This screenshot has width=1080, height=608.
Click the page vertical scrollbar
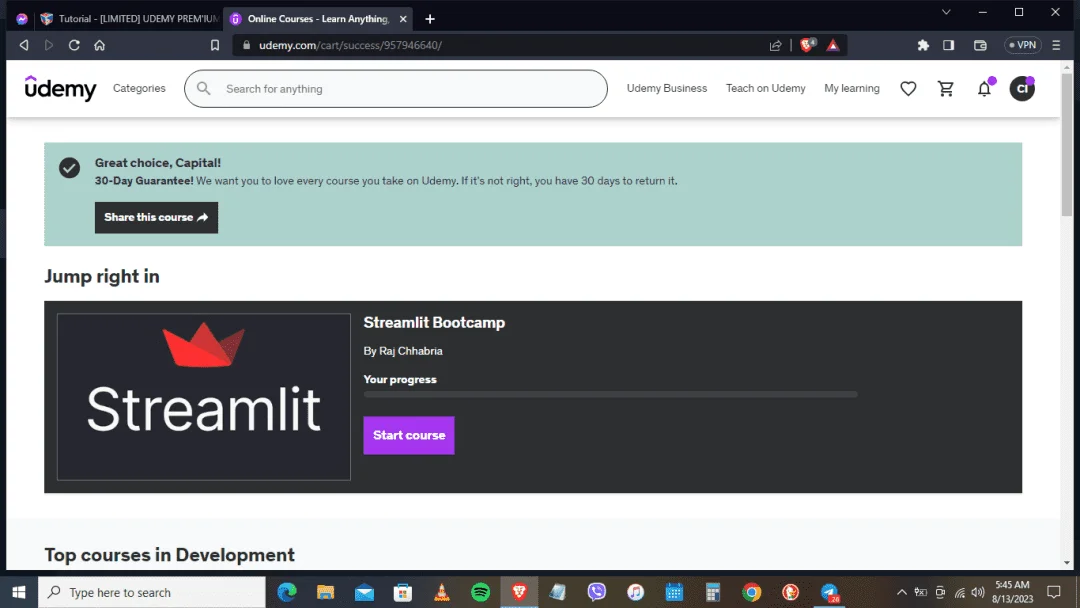tap(1066, 145)
